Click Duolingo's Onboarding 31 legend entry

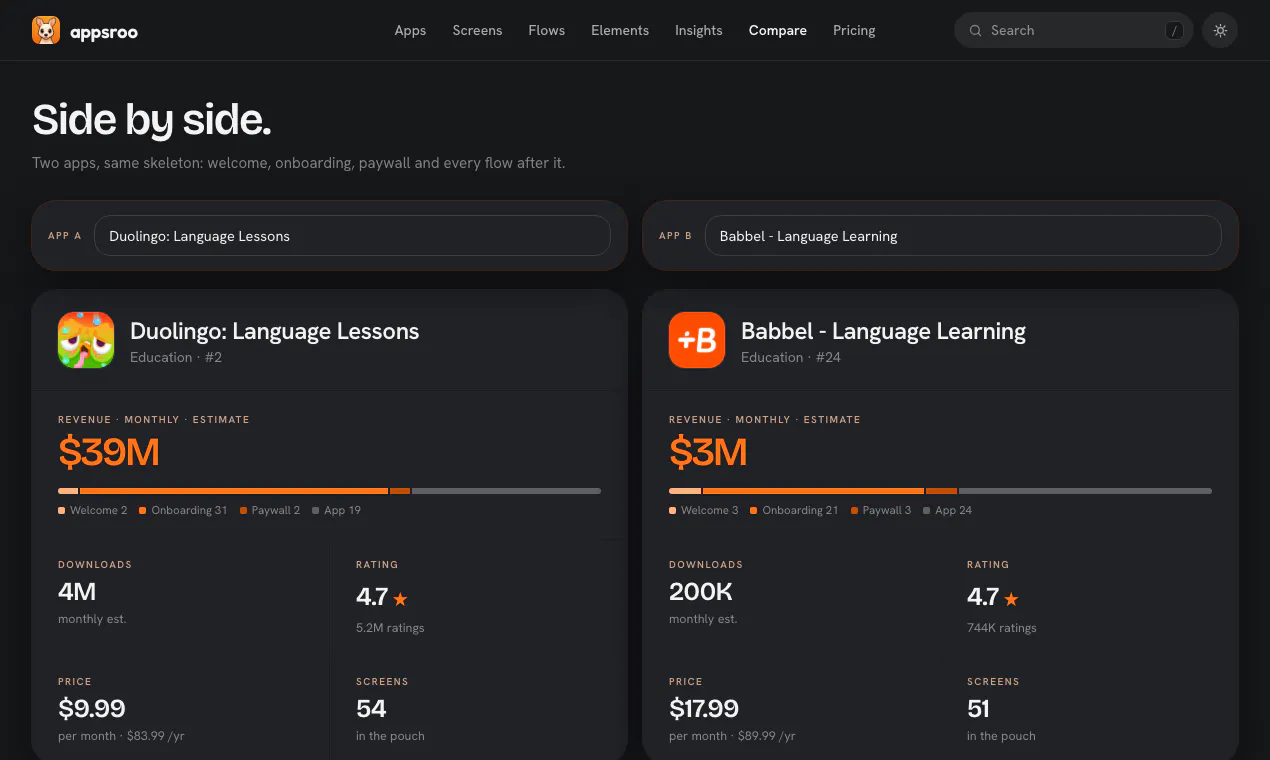pyautogui.click(x=183, y=510)
